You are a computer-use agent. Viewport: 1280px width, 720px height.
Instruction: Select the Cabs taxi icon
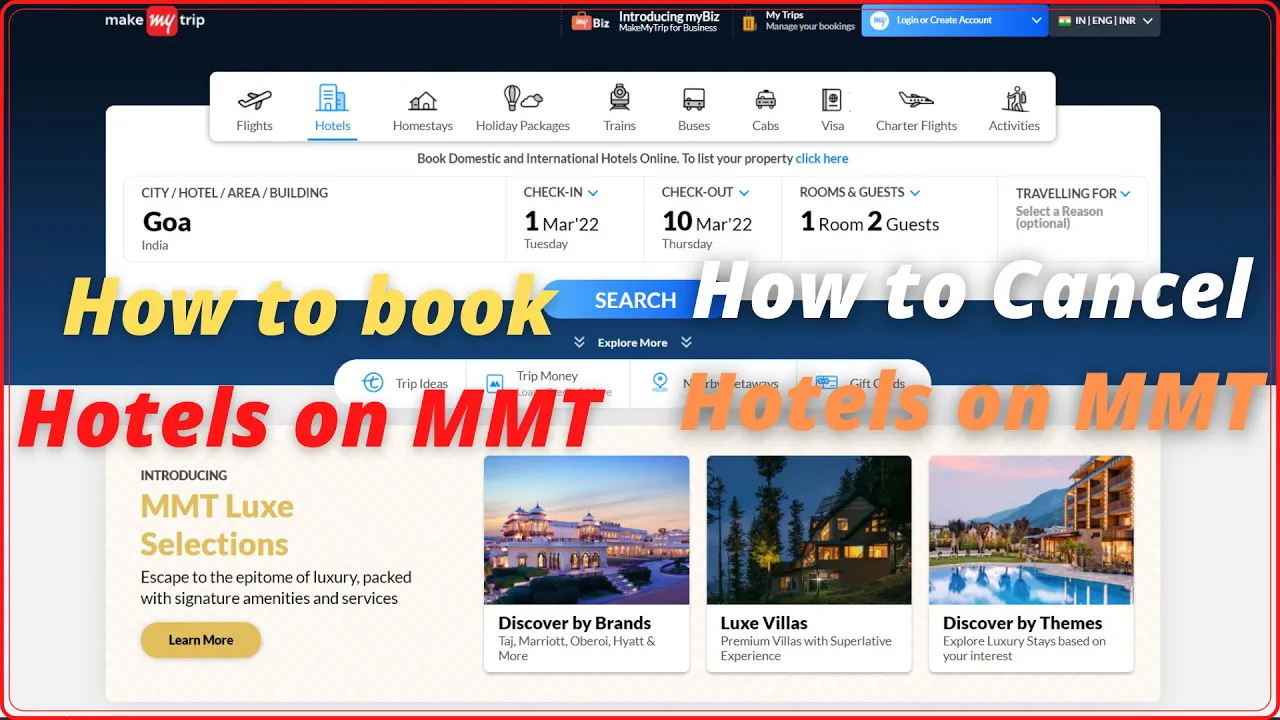coord(766,100)
